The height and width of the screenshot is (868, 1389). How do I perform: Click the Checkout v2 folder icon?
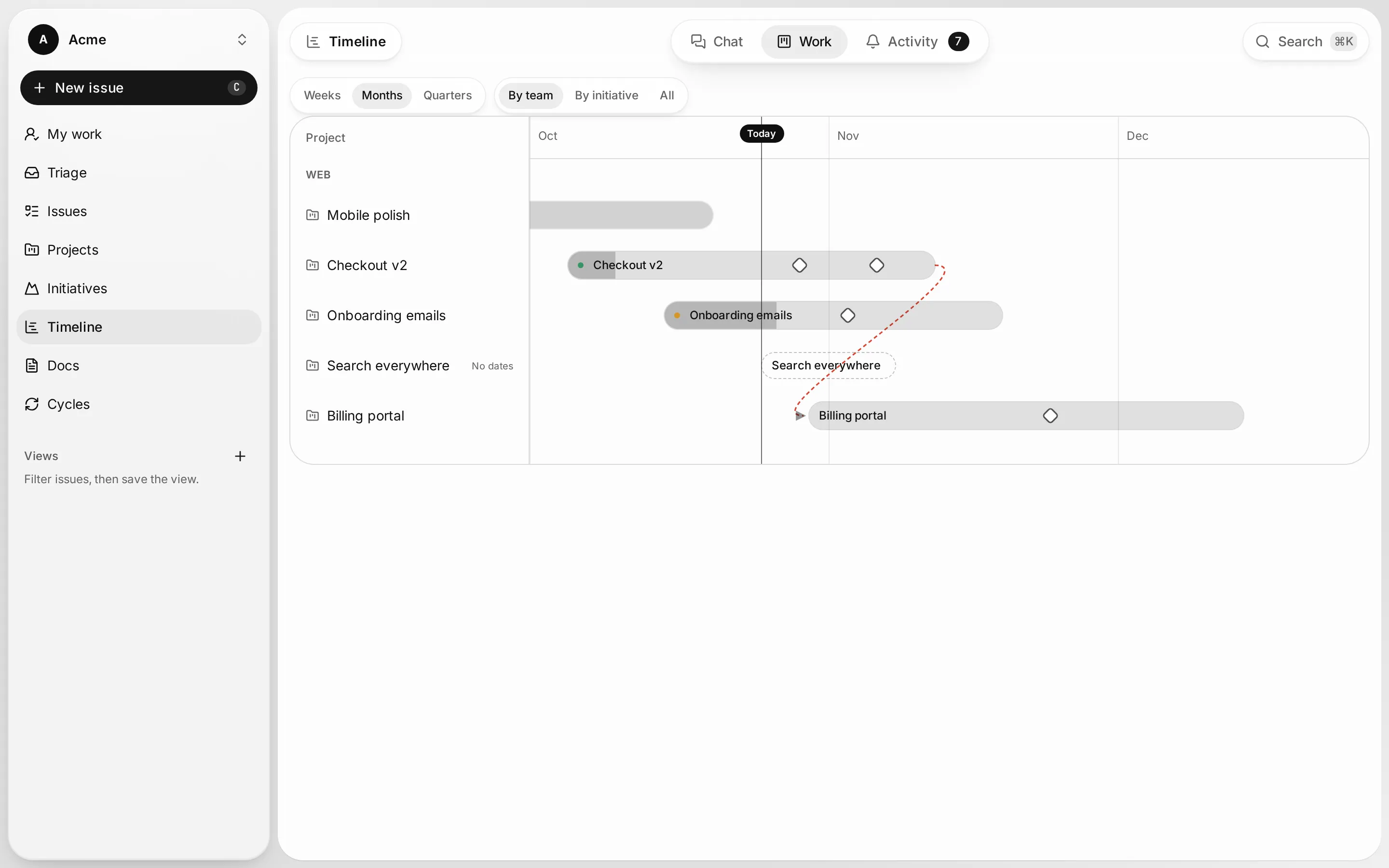point(312,265)
